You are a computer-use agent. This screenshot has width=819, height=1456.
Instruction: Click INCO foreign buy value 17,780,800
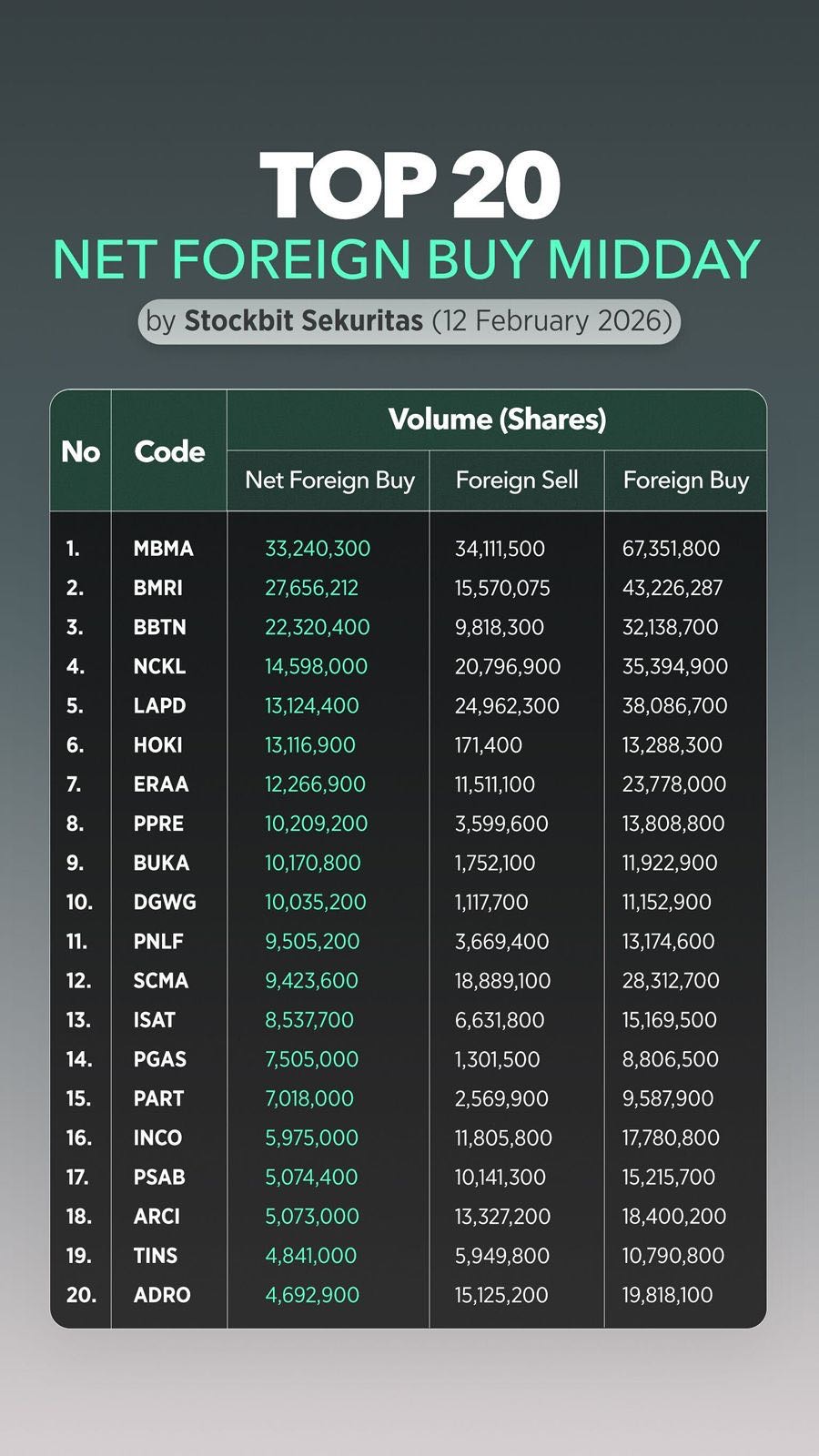(x=671, y=1137)
